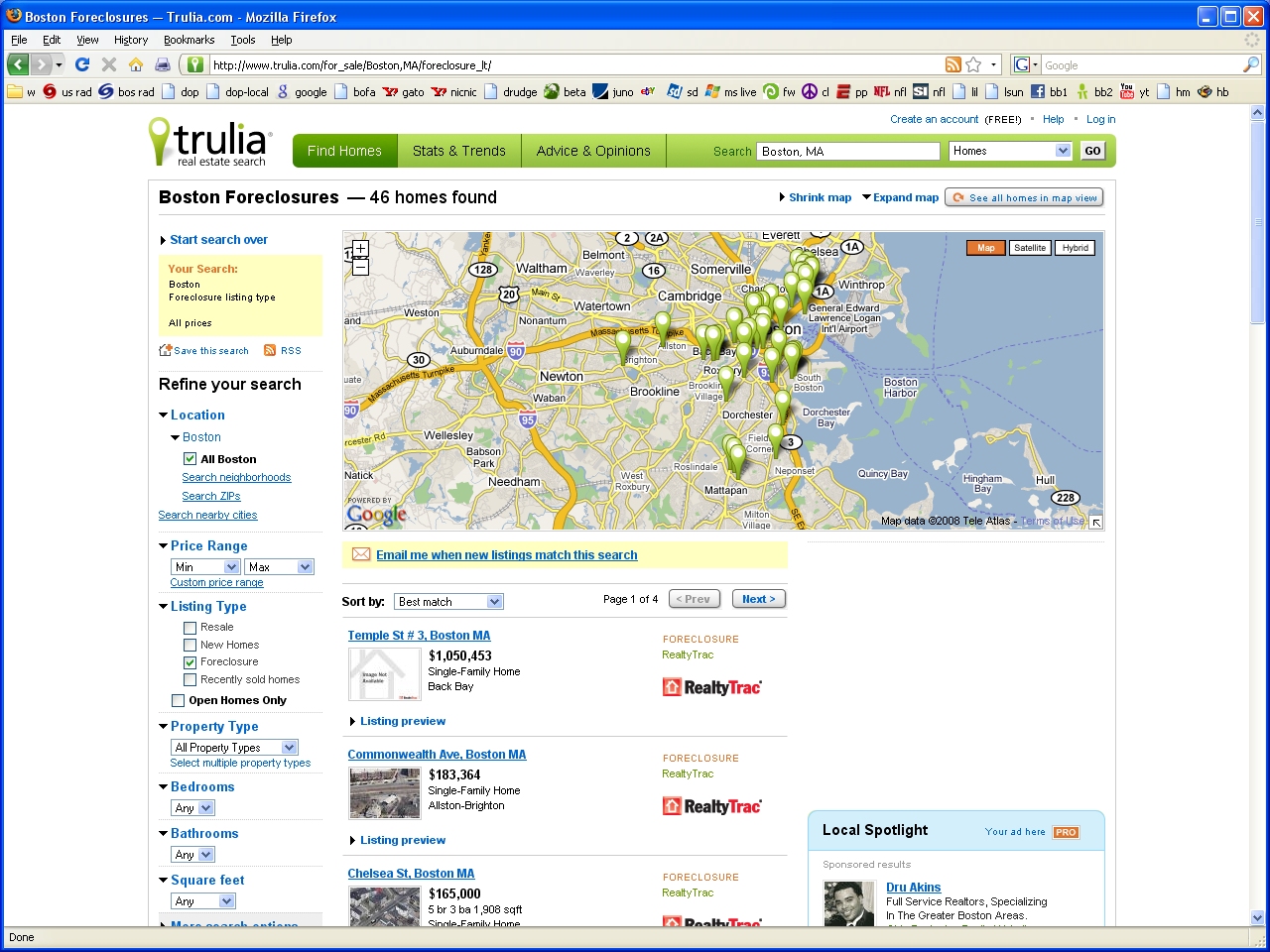Enable the Open Homes Only checkbox

point(178,700)
